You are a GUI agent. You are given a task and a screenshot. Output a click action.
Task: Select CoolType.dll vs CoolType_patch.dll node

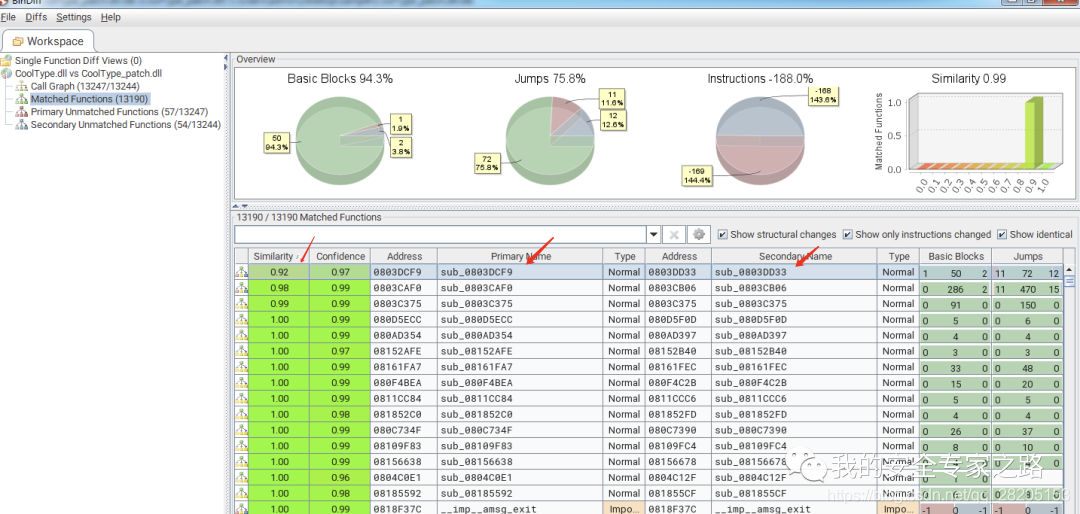tap(88, 73)
